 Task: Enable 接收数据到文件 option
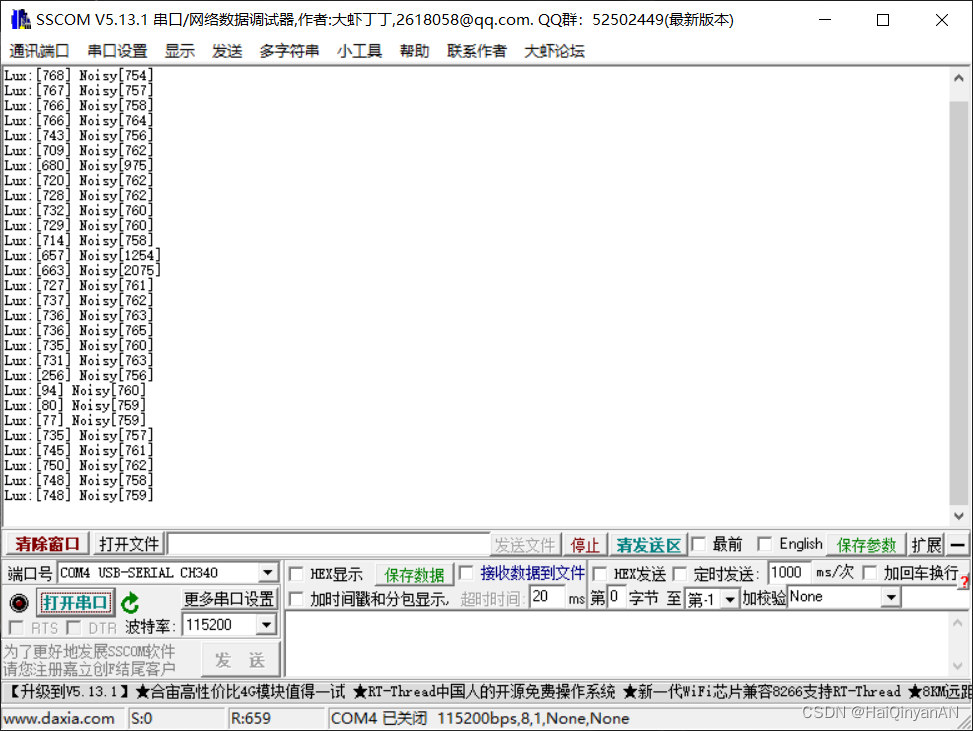(465, 573)
